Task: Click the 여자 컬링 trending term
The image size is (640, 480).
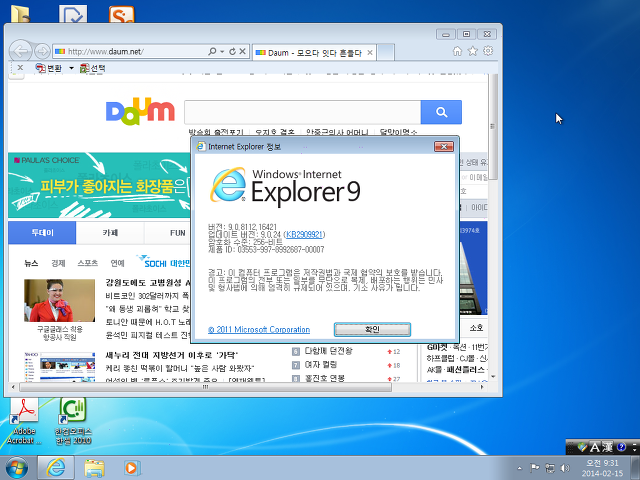Action: pos(320,364)
